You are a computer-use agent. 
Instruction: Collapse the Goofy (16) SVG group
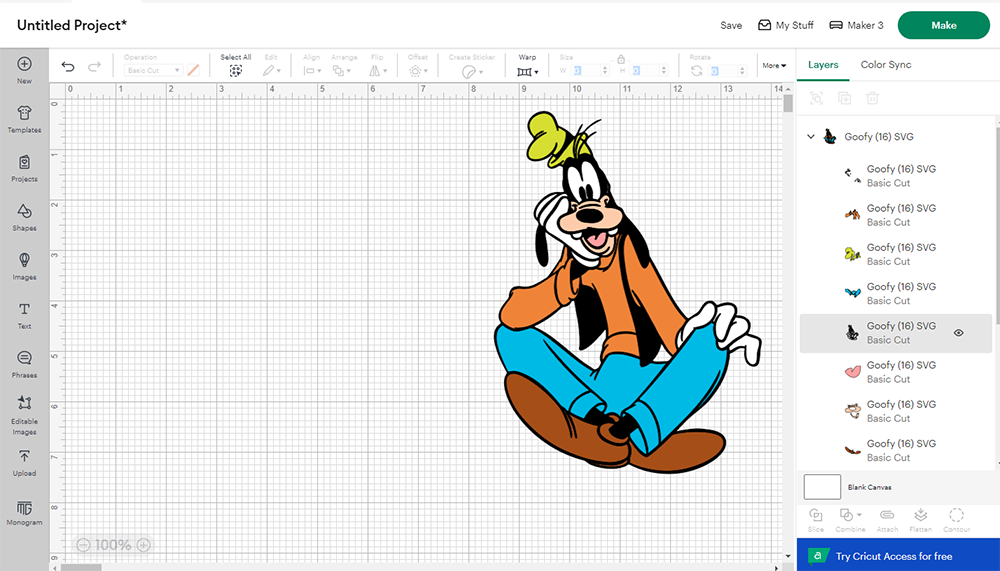[811, 137]
